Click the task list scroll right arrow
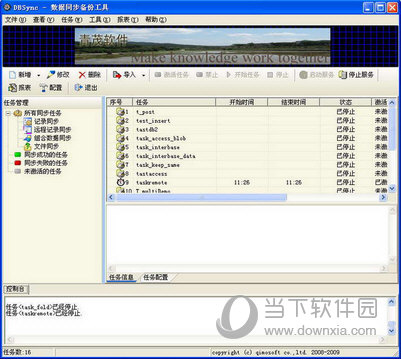The width and height of the screenshot is (401, 360). tap(383, 197)
